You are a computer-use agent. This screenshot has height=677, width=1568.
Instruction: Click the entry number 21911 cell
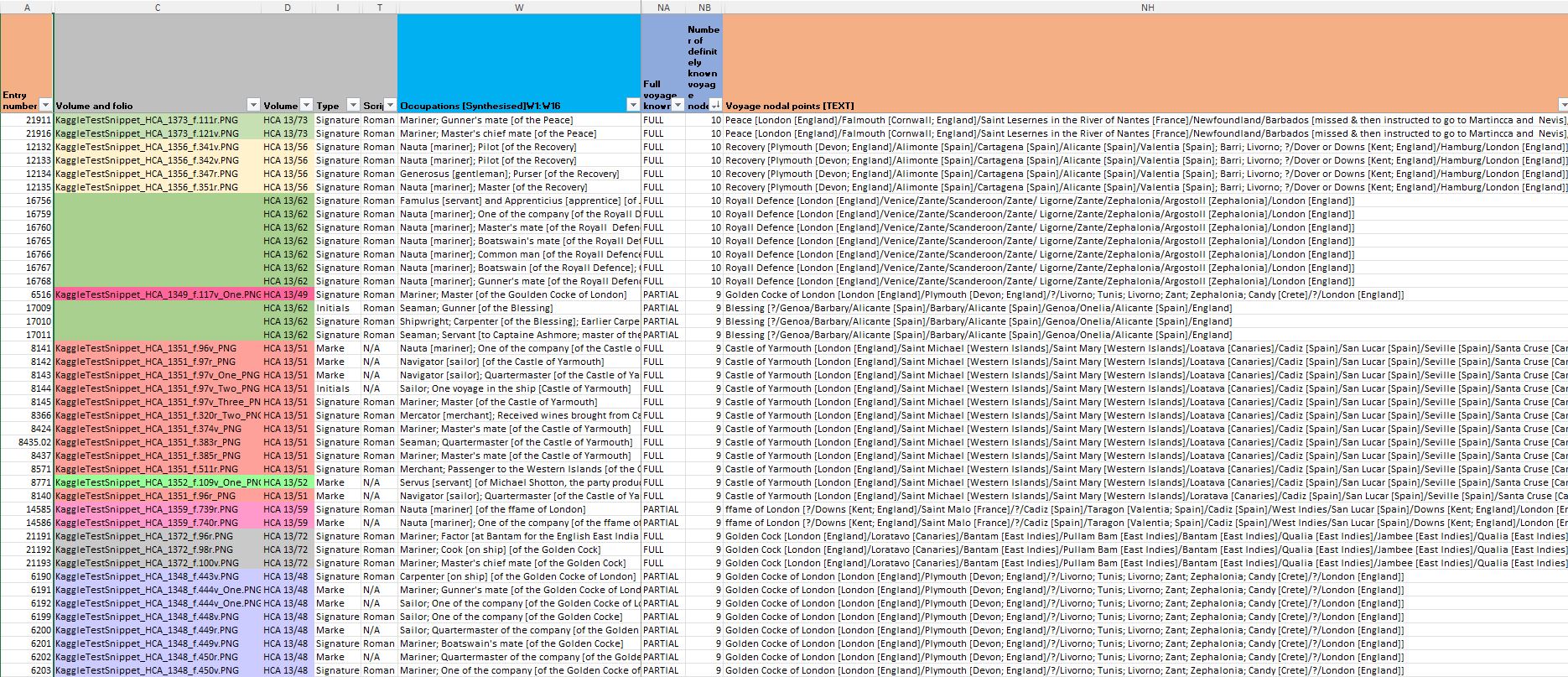[x=27, y=120]
